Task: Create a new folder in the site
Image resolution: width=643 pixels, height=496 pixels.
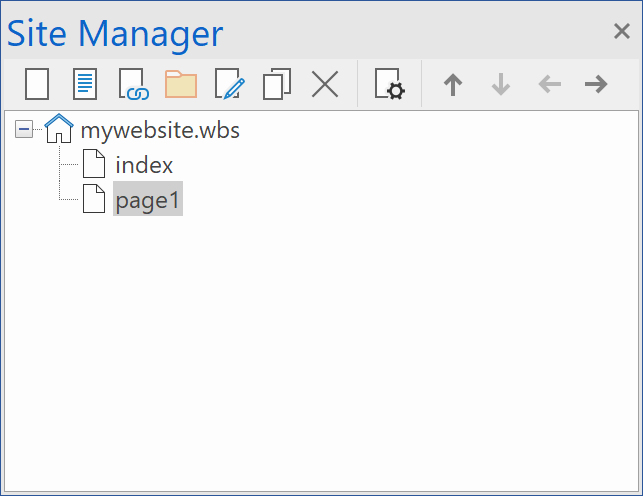Action: coord(181,84)
